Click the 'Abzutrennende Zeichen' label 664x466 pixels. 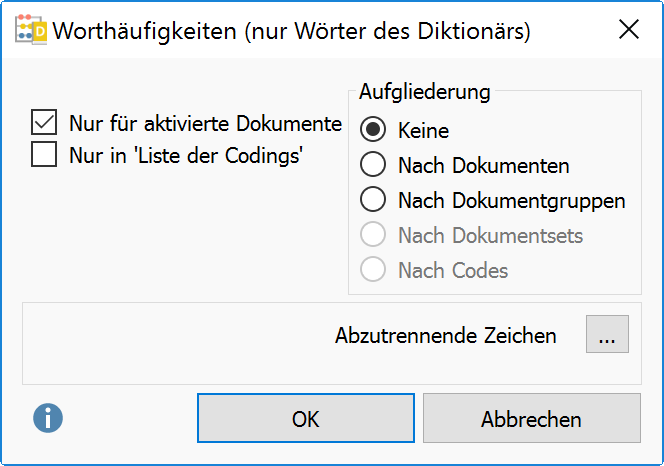coord(445,336)
